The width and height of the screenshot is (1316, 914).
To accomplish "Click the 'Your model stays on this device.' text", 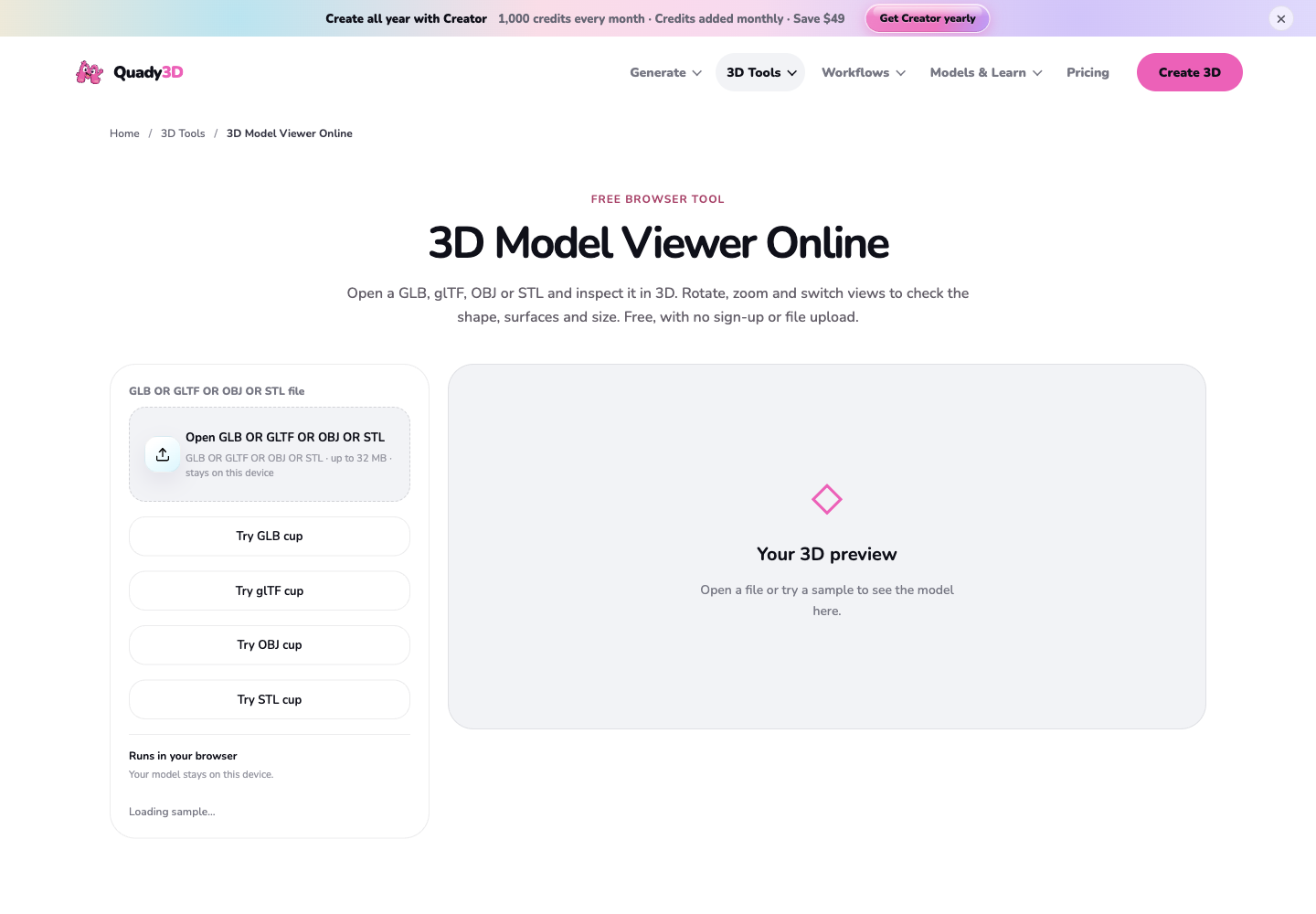I will [201, 774].
